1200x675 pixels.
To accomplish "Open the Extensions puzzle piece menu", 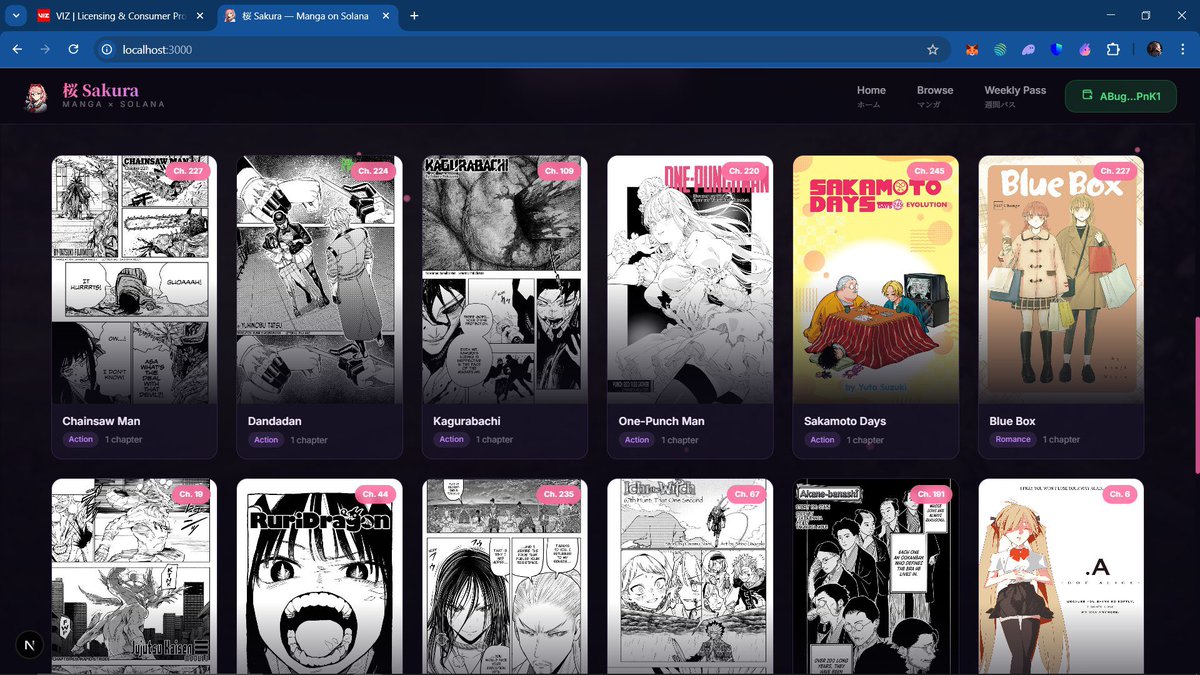I will 1113,49.
